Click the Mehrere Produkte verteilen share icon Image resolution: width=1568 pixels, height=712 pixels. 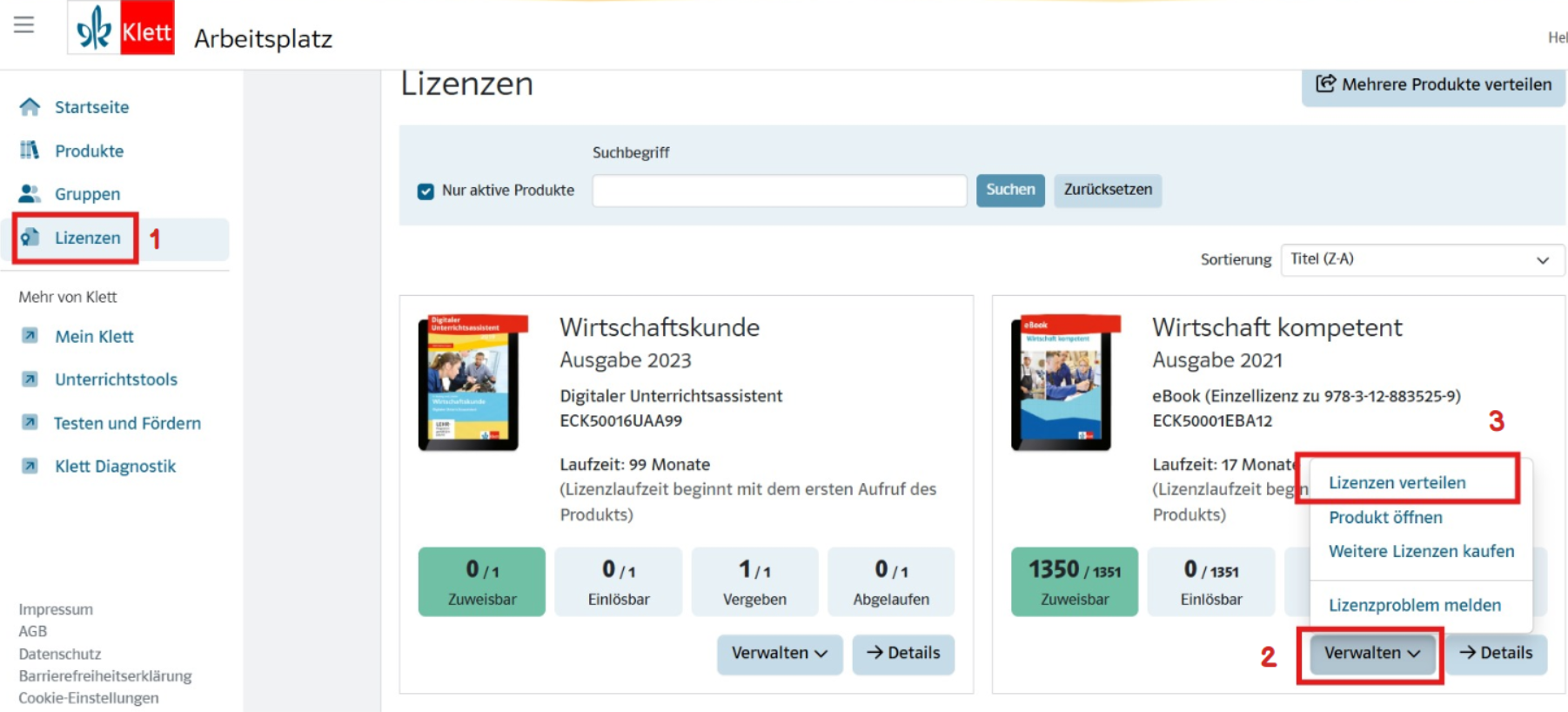[1325, 84]
